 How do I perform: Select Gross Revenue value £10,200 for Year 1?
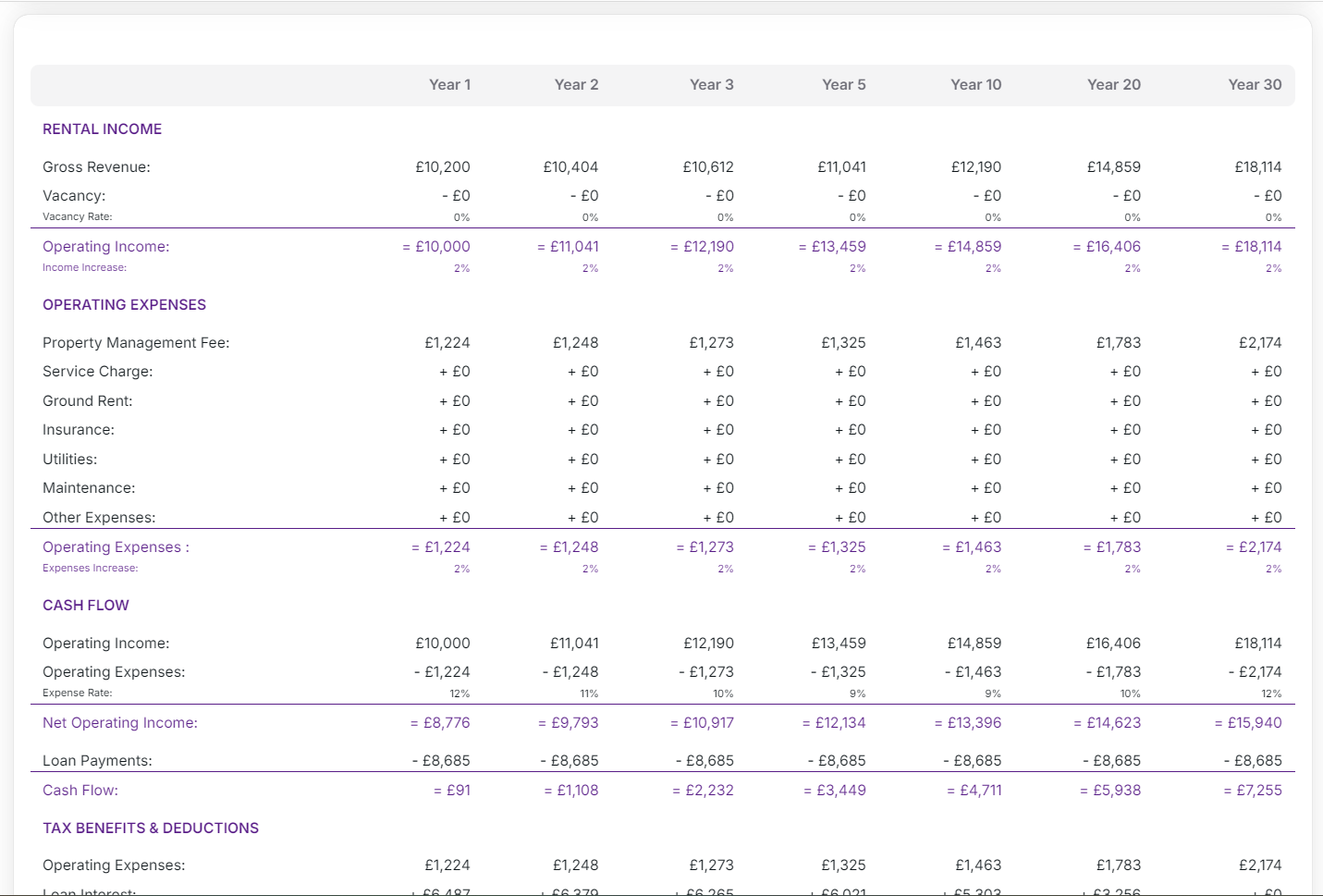pos(443,167)
